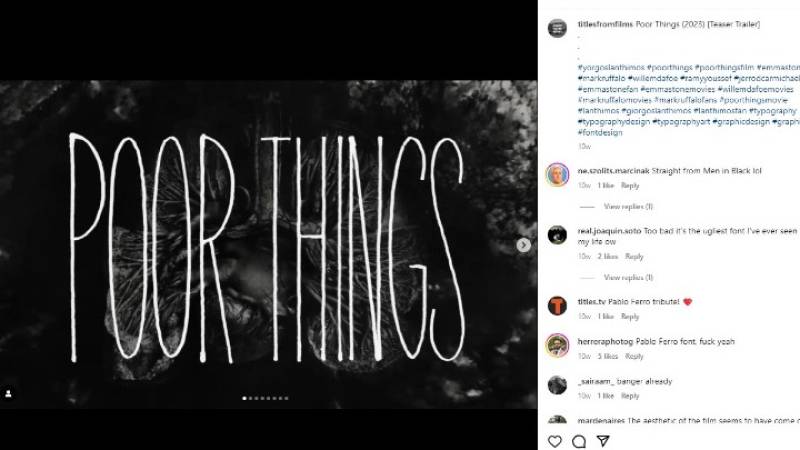Viewport: 800px width, 450px height.
Task: Like the post with the heart icon
Action: coord(555,441)
